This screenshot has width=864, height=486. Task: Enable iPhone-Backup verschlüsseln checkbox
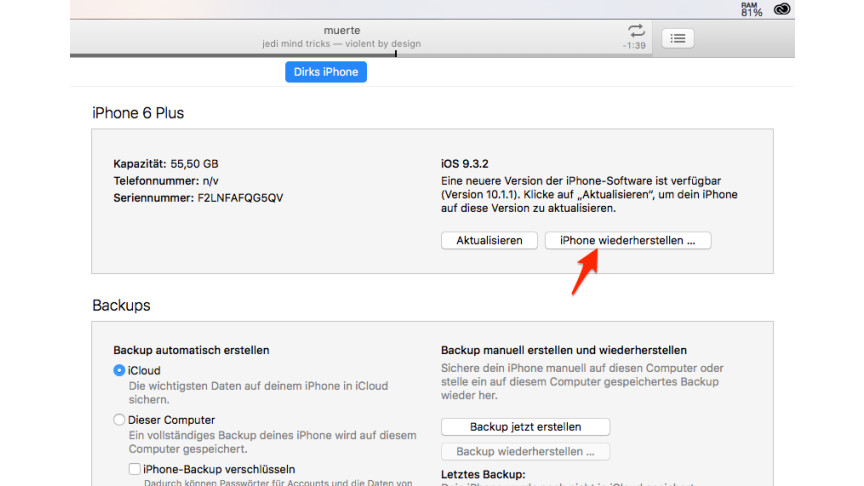pyautogui.click(x=134, y=469)
